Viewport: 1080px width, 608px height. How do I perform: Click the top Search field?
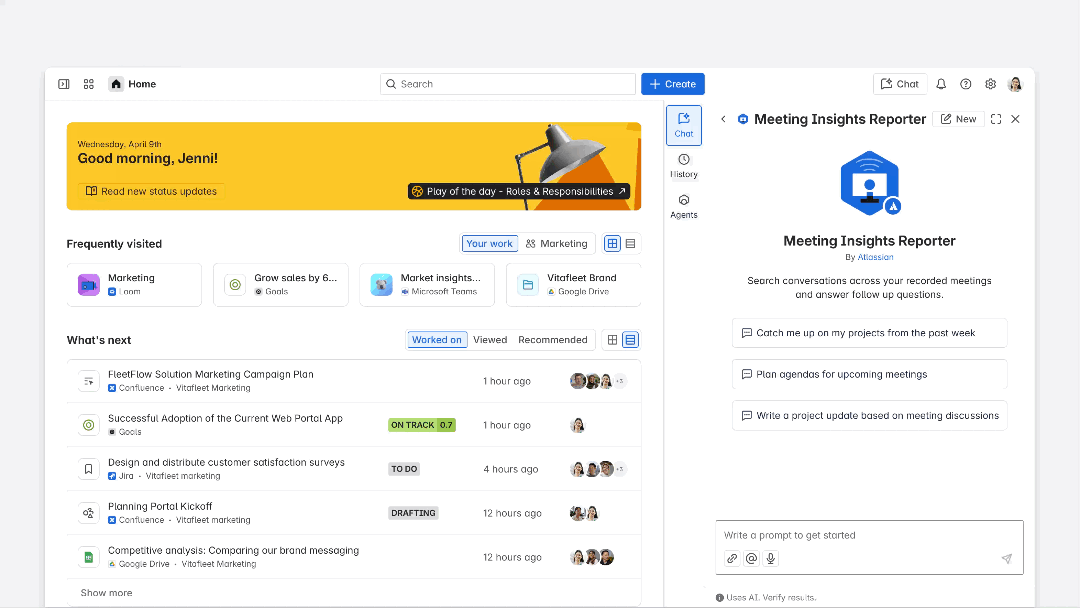click(508, 84)
